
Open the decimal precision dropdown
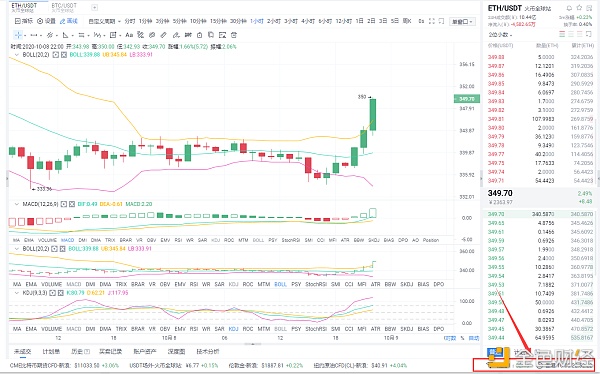click(x=500, y=35)
